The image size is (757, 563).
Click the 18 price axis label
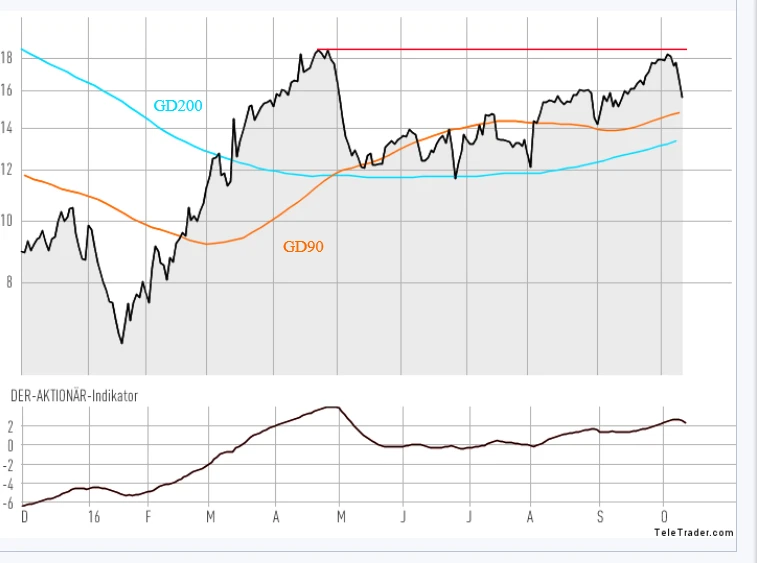pyautogui.click(x=7, y=58)
